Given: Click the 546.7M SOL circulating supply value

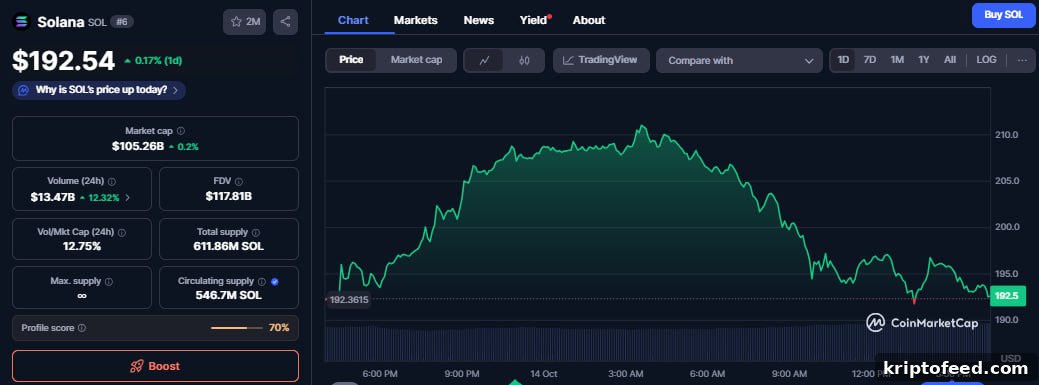Looking at the screenshot, I should [x=229, y=295].
